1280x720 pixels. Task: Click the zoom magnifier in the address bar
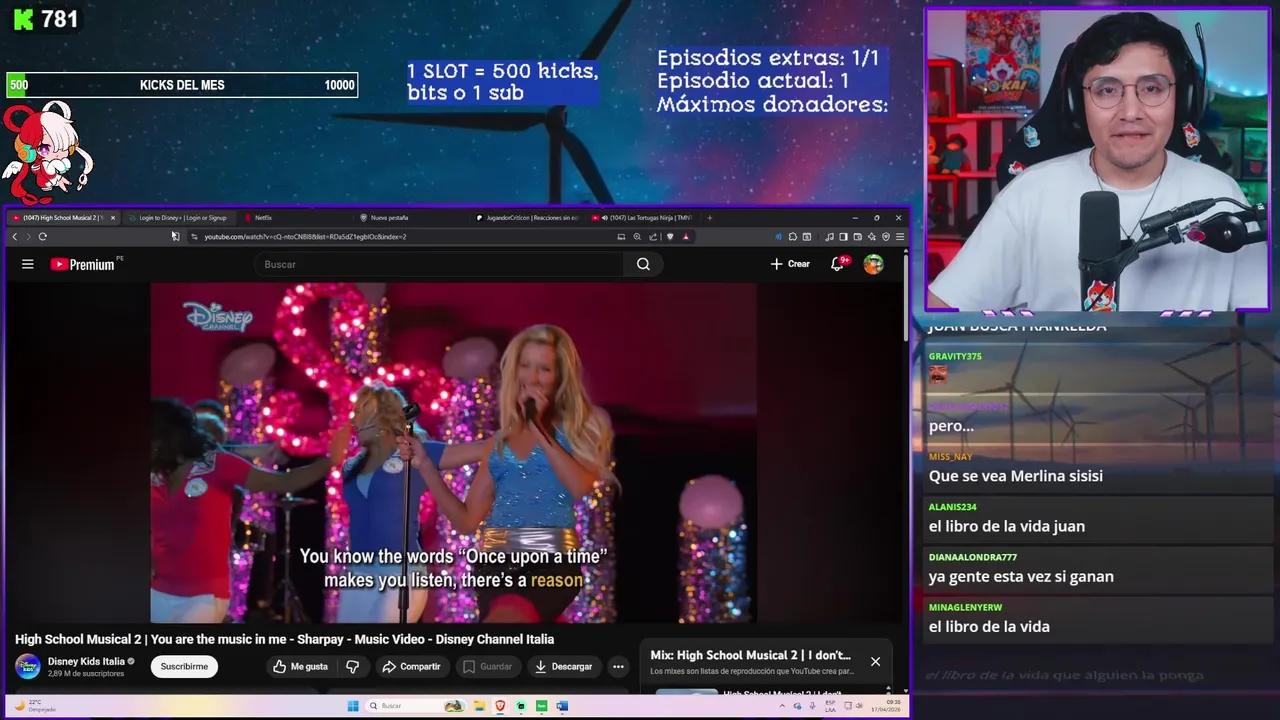click(x=637, y=237)
